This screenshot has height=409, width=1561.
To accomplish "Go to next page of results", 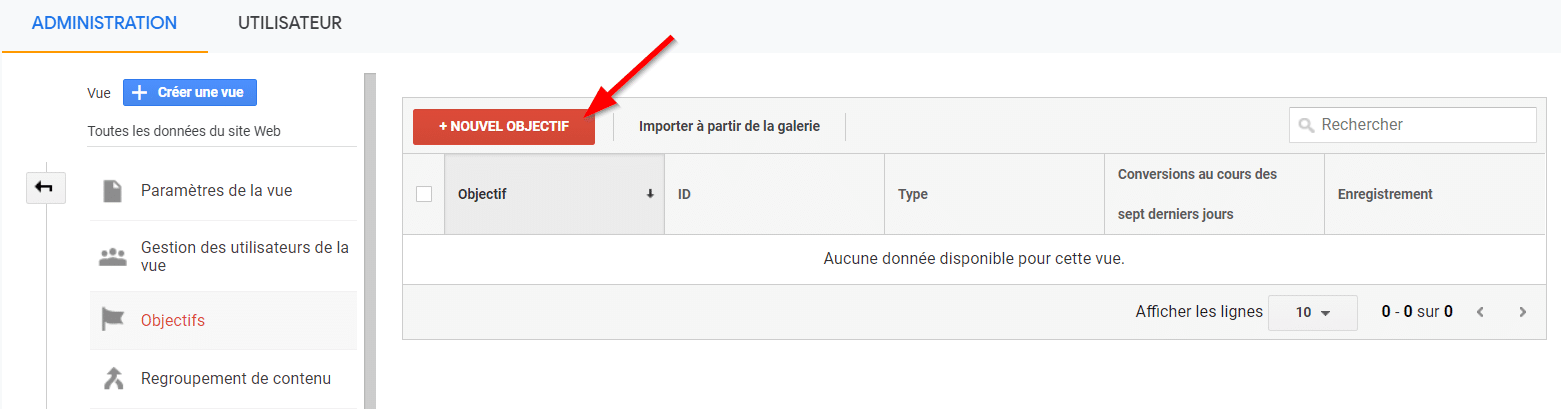I will tap(1523, 312).
